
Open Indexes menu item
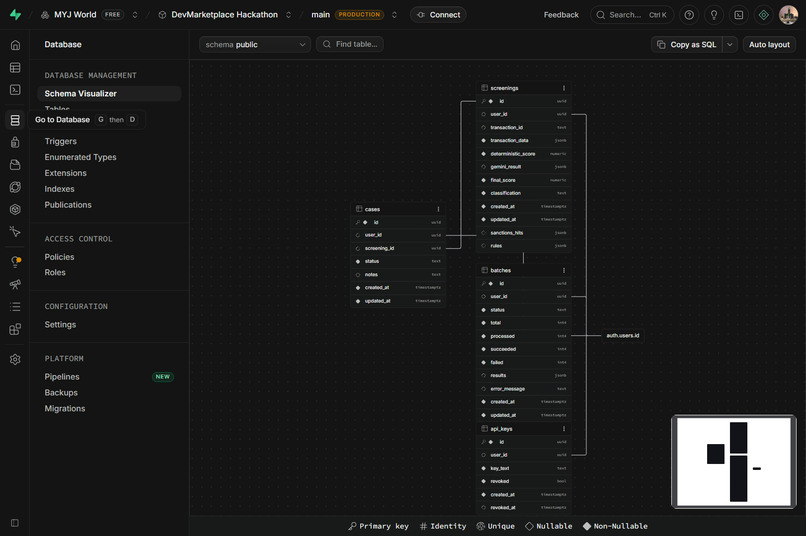click(59, 189)
